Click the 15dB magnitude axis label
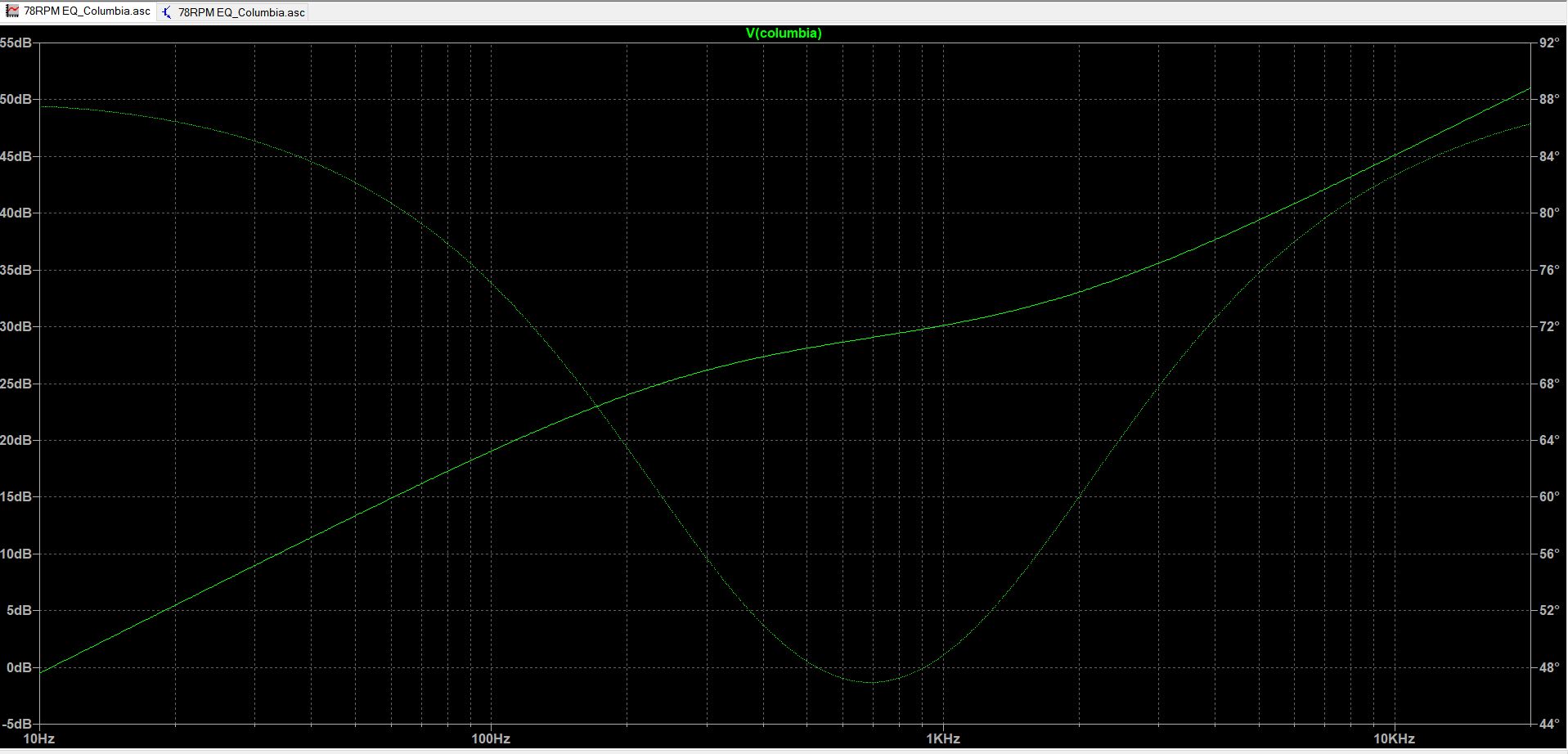This screenshot has height=754, width=1568. click(16, 496)
